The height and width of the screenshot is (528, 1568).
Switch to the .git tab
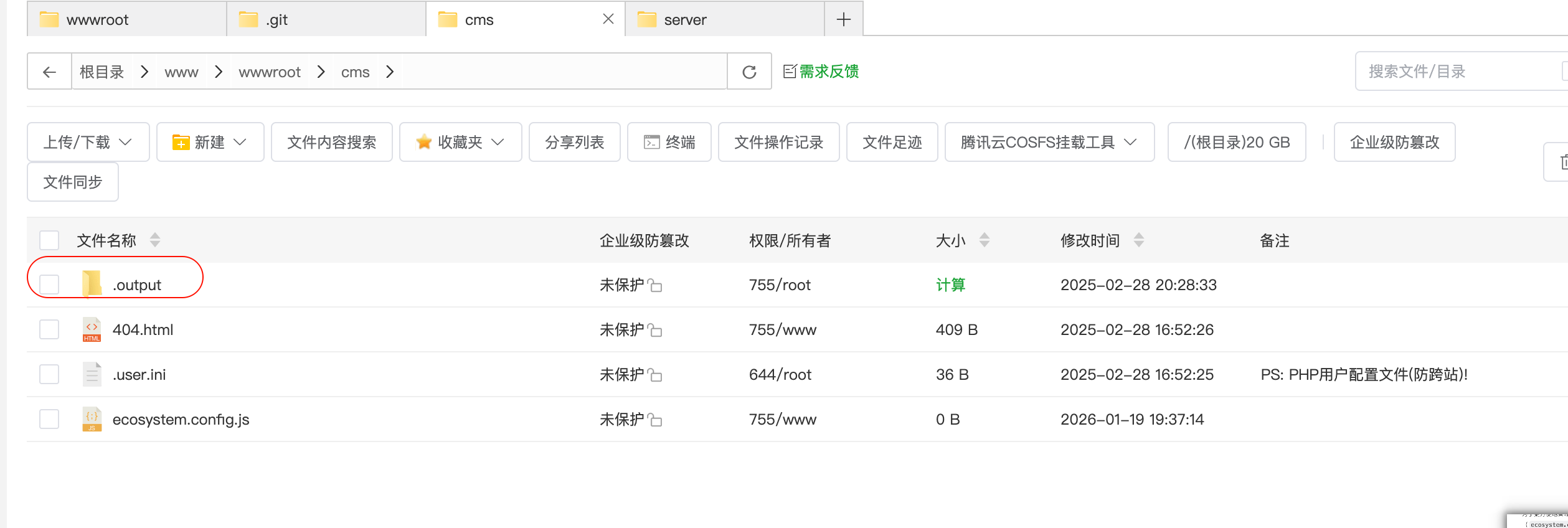click(326, 19)
